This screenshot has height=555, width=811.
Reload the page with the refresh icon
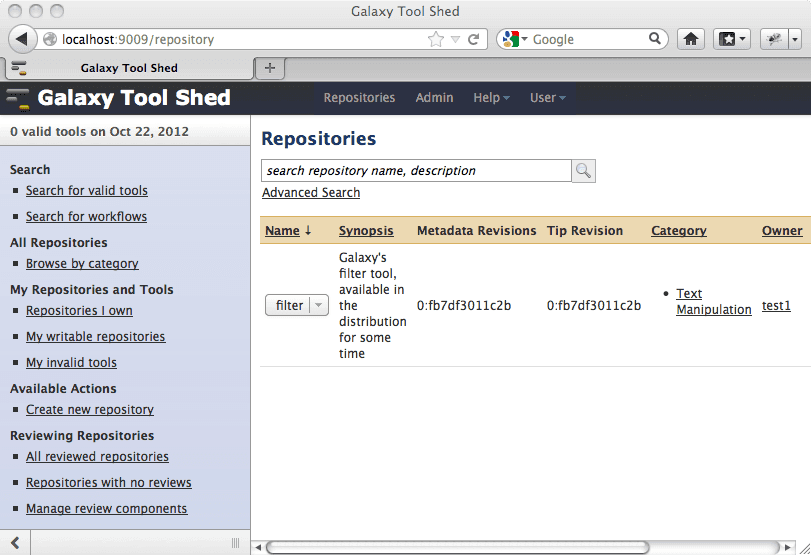[x=473, y=40]
